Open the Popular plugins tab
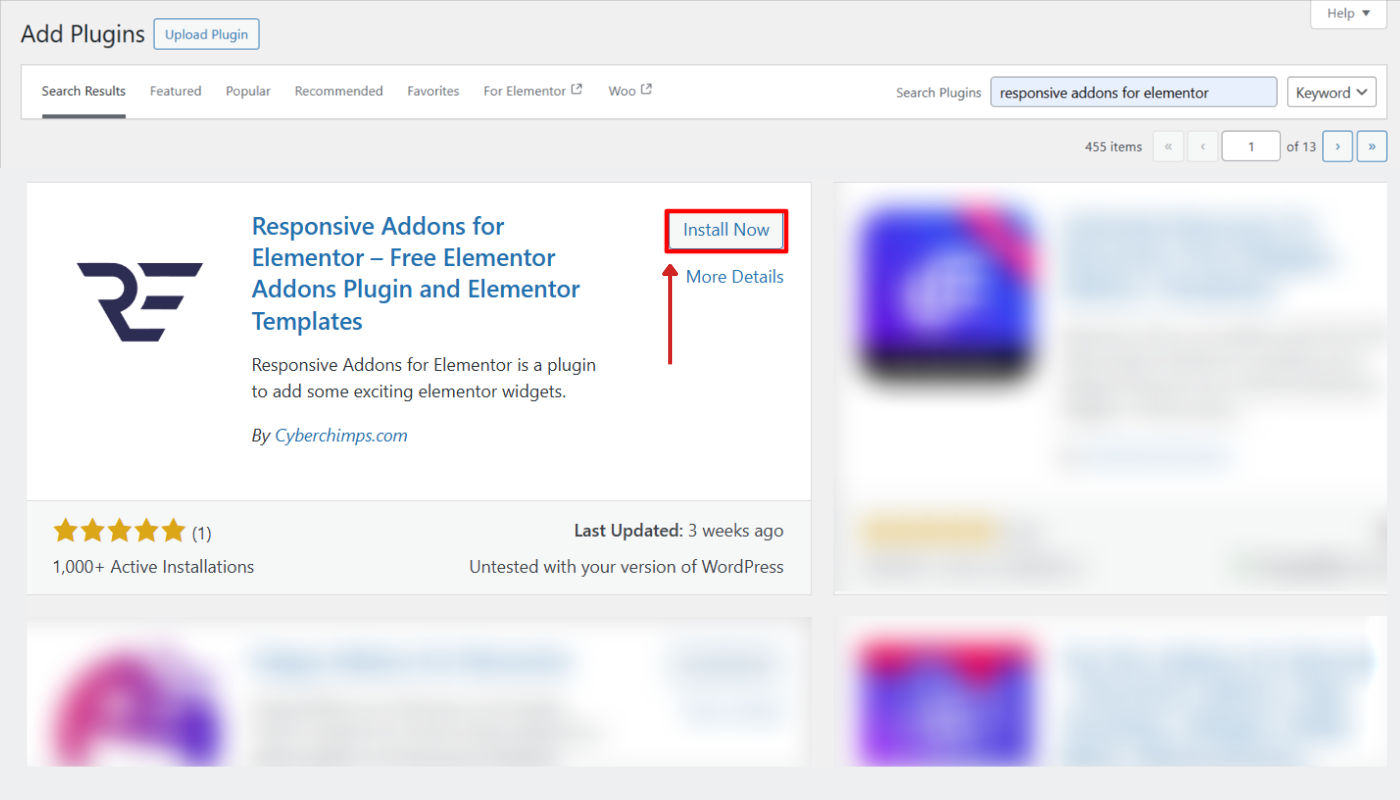 248,91
